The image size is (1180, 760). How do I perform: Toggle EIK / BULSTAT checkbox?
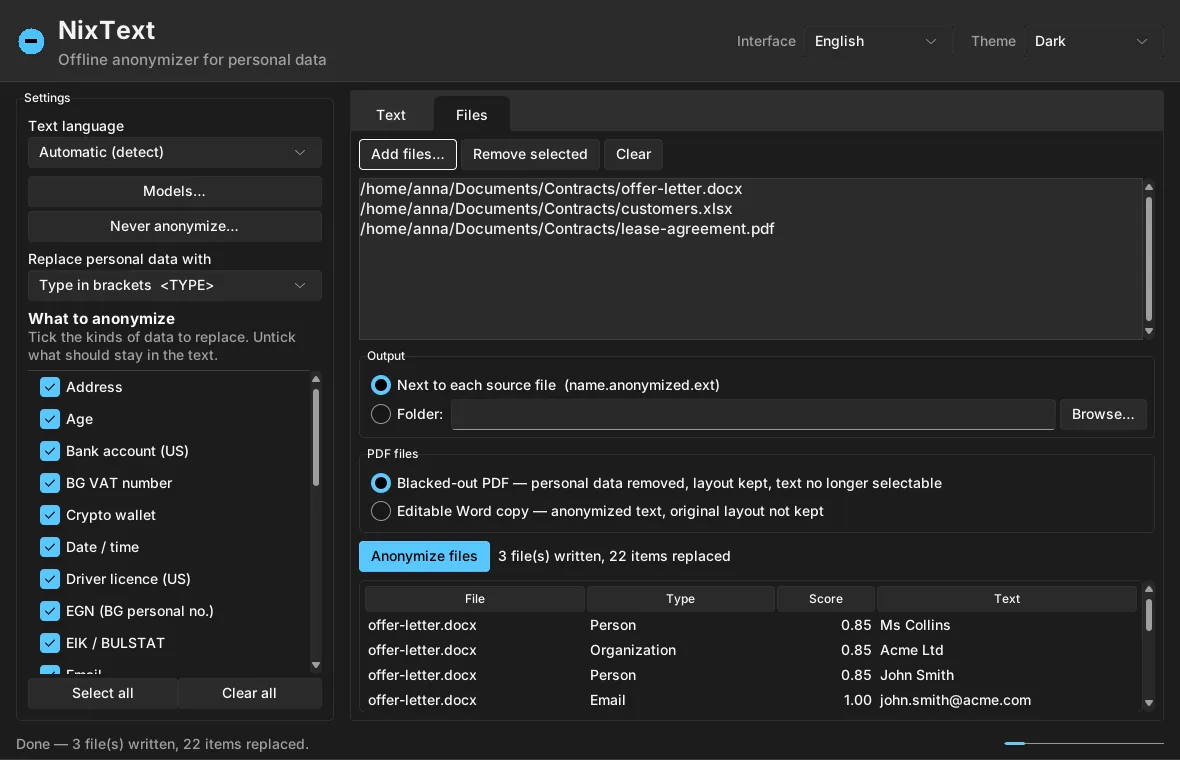pyautogui.click(x=50, y=643)
